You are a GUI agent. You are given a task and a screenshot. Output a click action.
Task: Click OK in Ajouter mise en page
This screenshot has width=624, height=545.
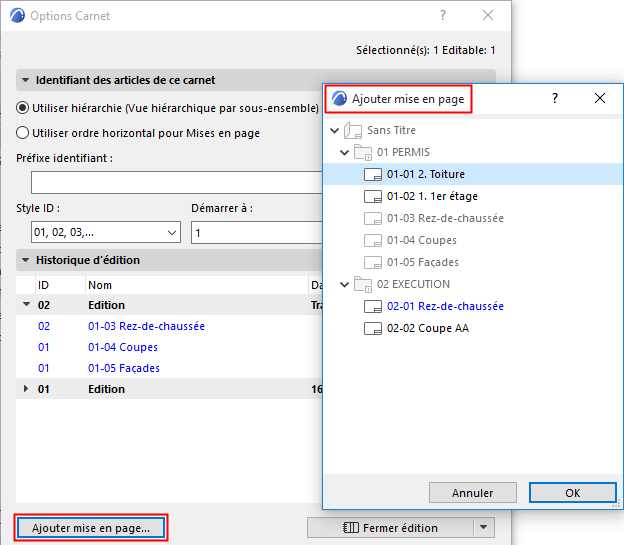(573, 493)
